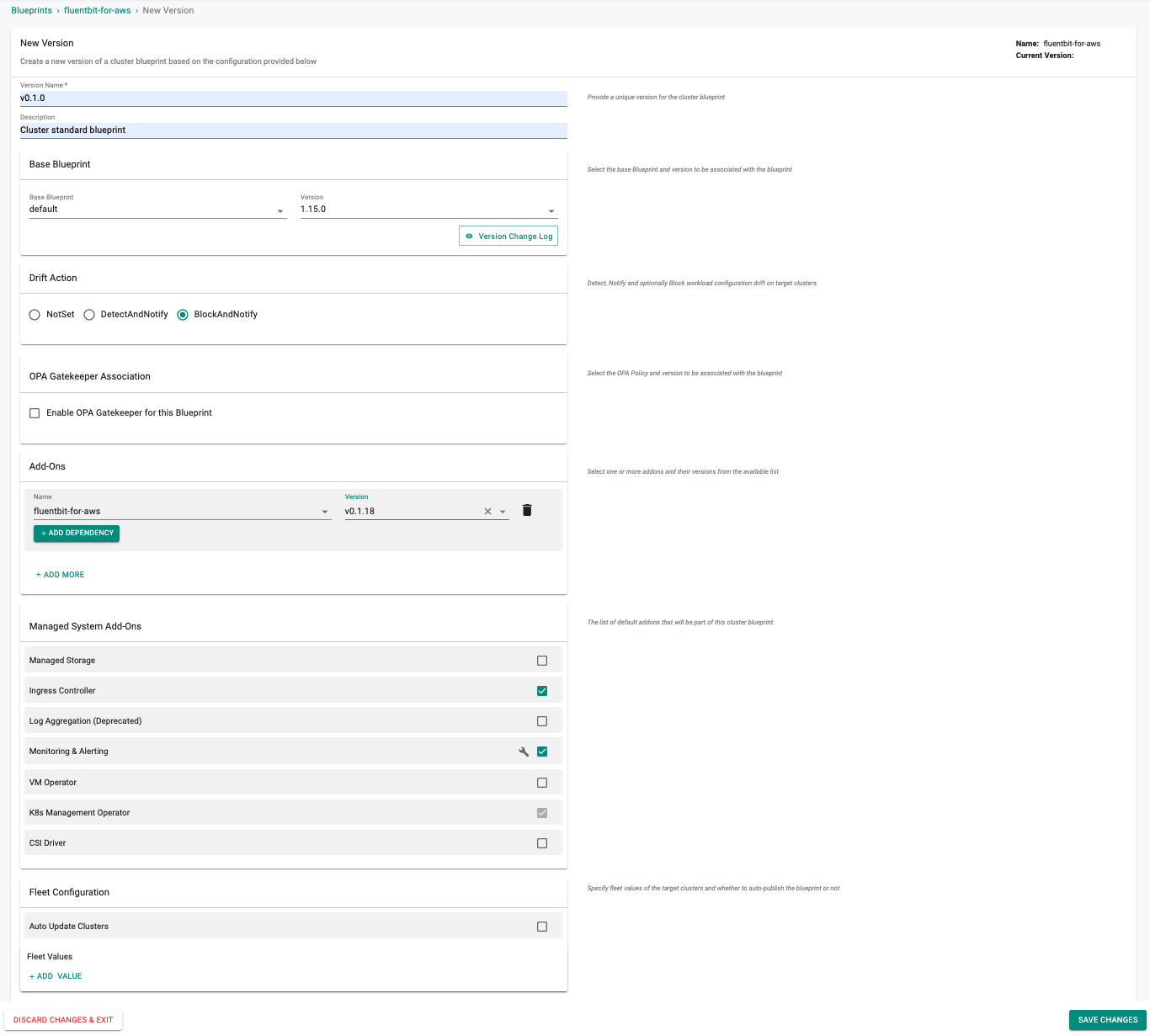Select the NotSet drift action
This screenshot has width=1150, height=1036.
pyautogui.click(x=35, y=315)
